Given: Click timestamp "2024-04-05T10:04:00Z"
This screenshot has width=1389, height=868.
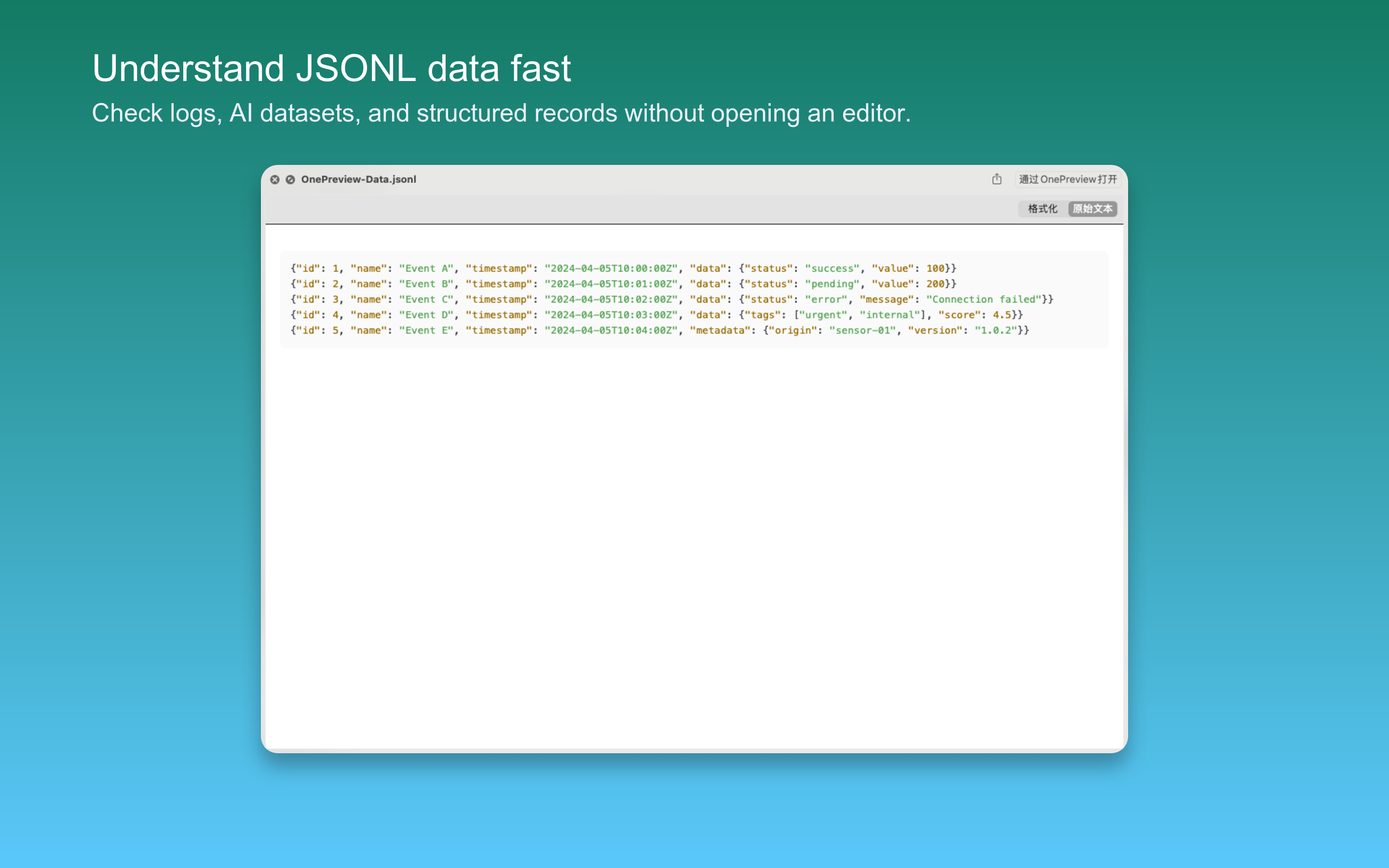Looking at the screenshot, I should click(x=611, y=330).
